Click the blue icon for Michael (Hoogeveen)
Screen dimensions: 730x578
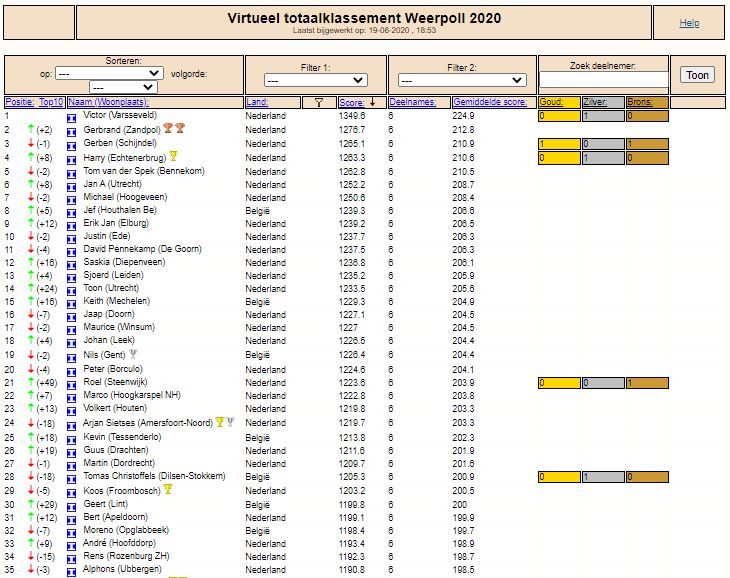coord(71,200)
